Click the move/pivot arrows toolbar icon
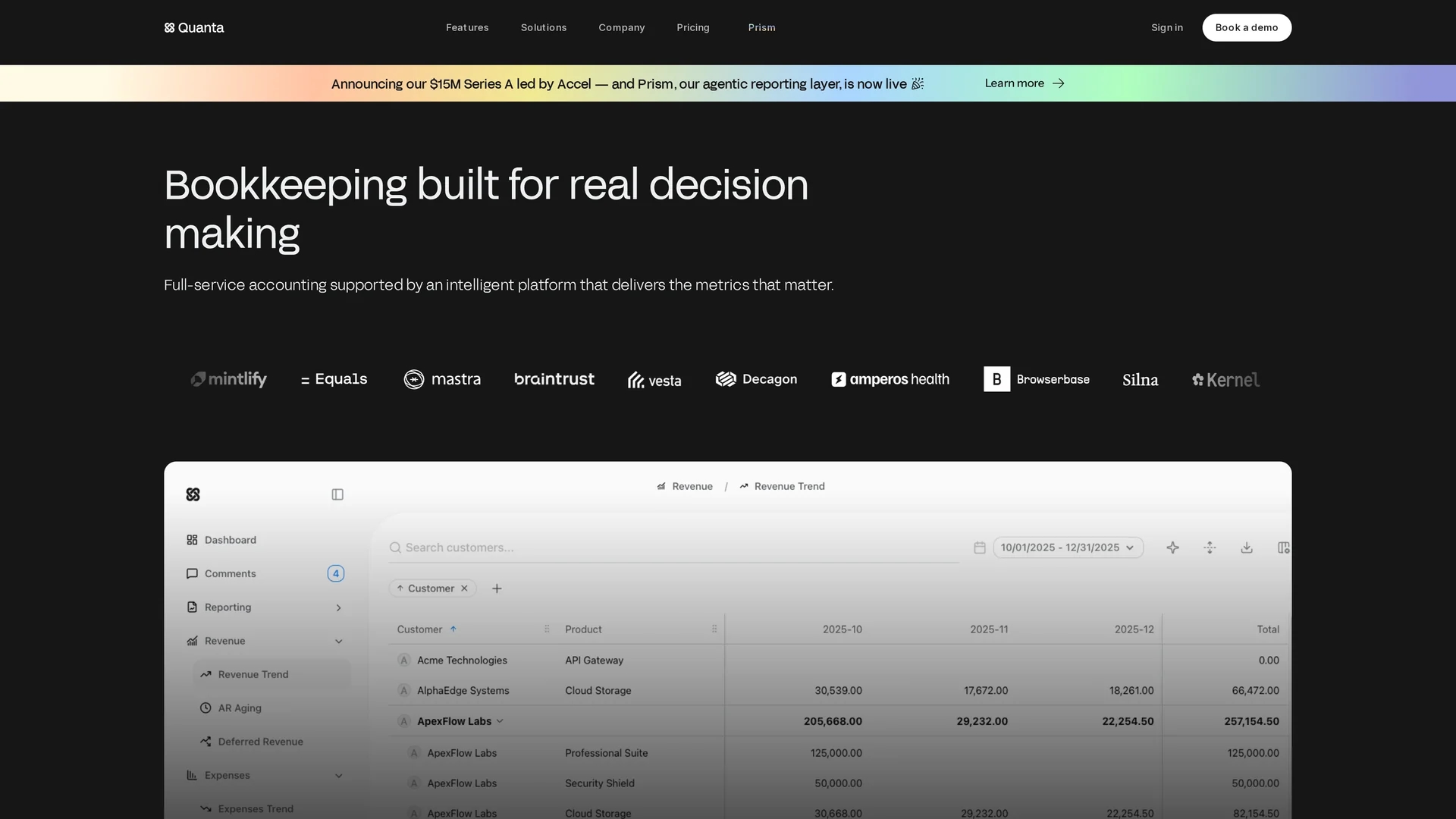This screenshot has height=819, width=1456. (x=1210, y=548)
